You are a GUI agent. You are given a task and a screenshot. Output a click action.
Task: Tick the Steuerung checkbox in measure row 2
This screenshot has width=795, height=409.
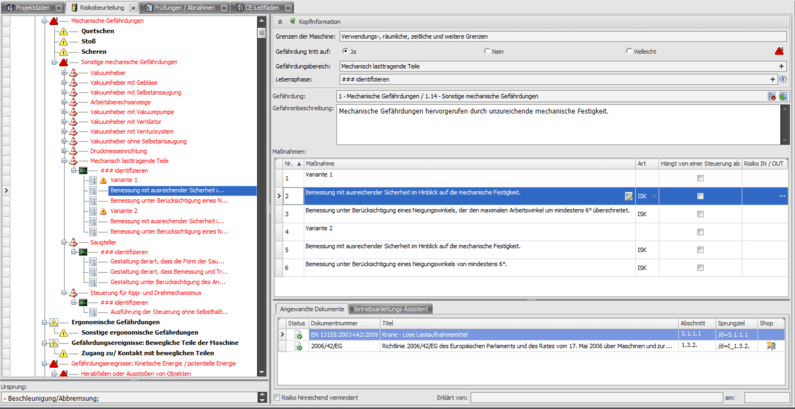pyautogui.click(x=700, y=196)
